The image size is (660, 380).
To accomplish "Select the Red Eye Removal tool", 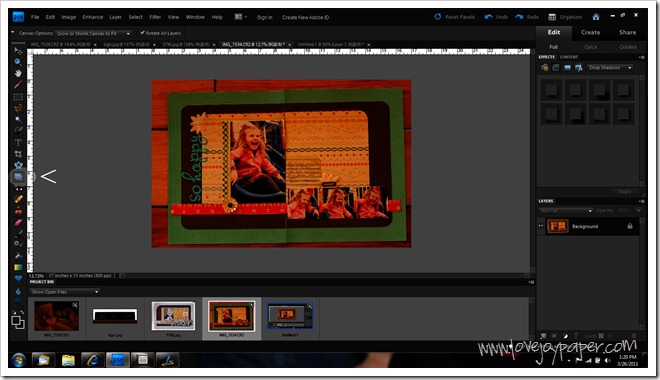I will 18,188.
